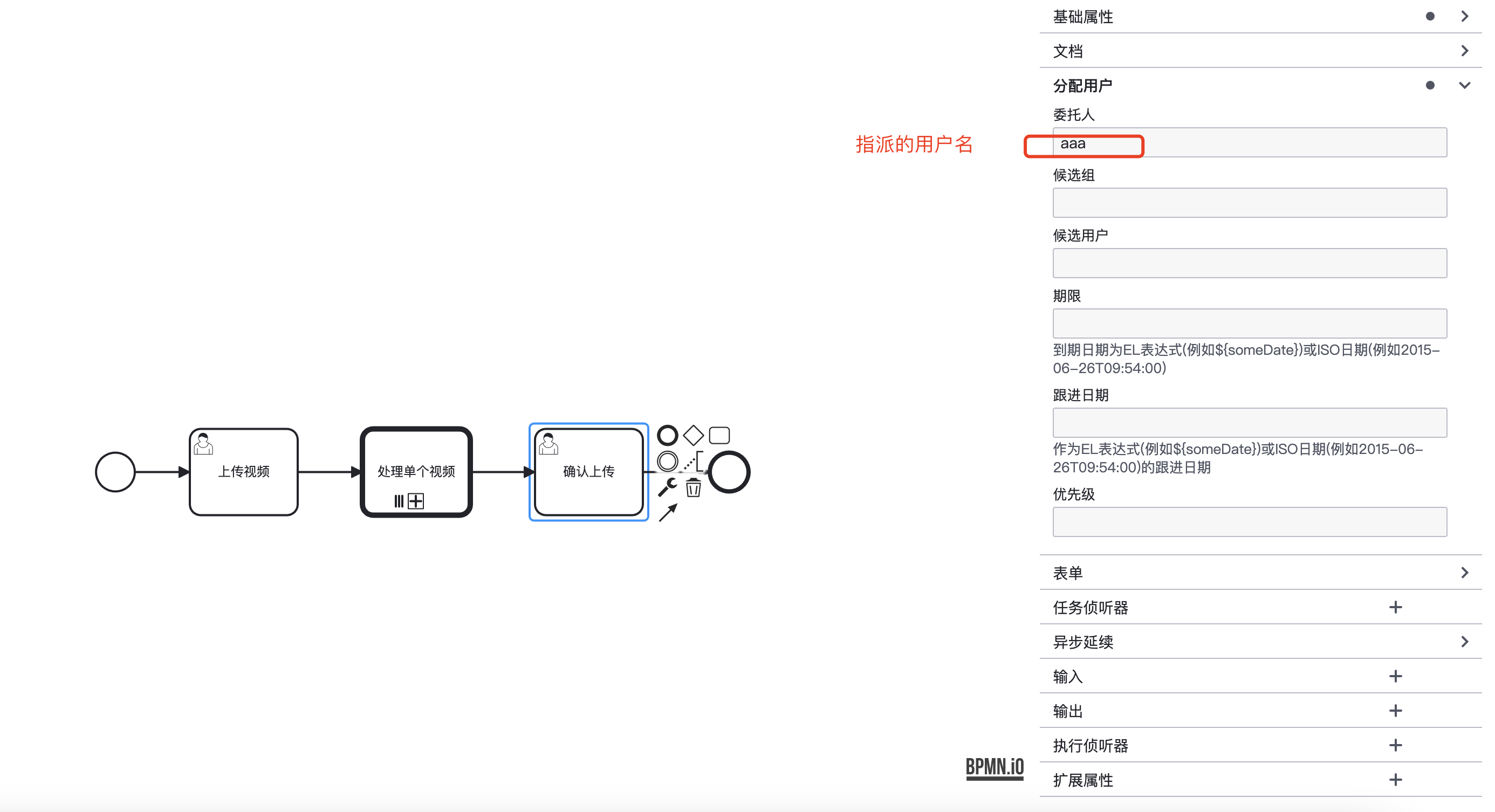Select the start event circle

[115, 472]
